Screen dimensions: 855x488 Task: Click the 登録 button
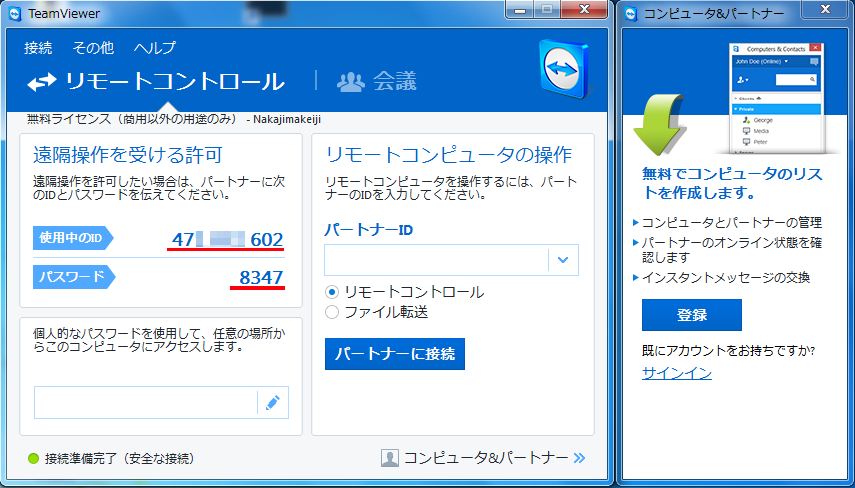(691, 315)
